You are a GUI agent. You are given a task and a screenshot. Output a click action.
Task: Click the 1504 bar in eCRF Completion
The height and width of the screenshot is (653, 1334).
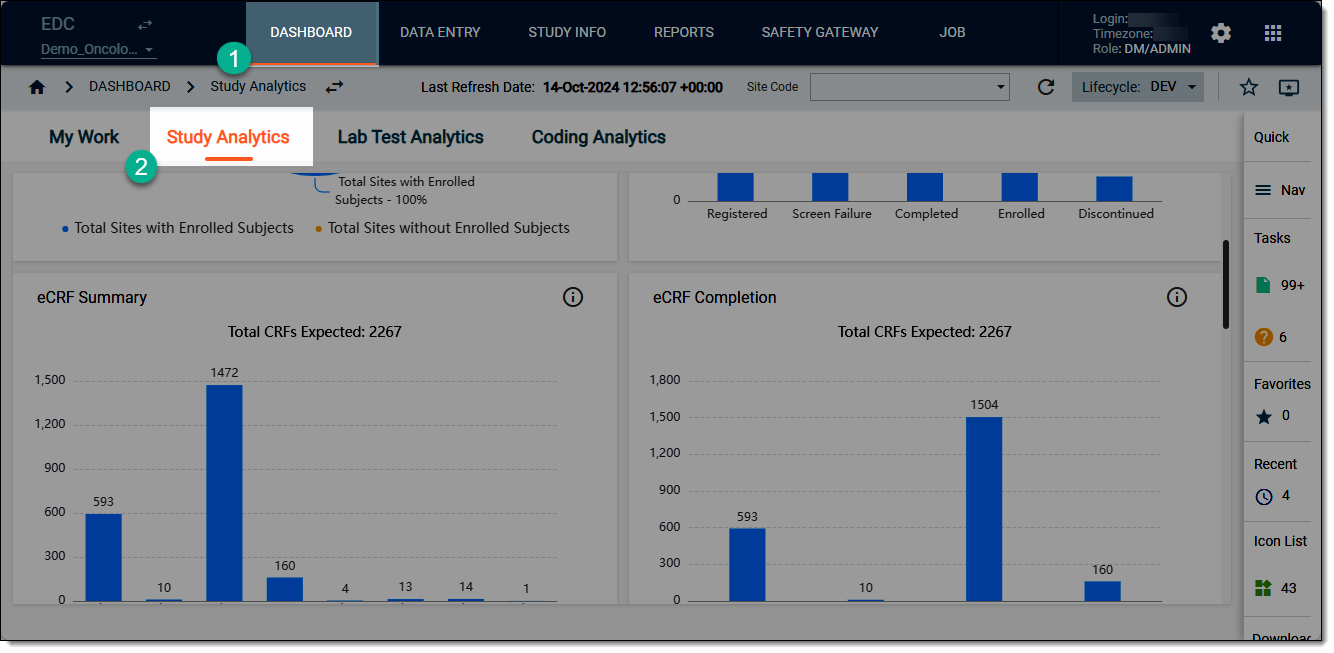click(x=984, y=509)
